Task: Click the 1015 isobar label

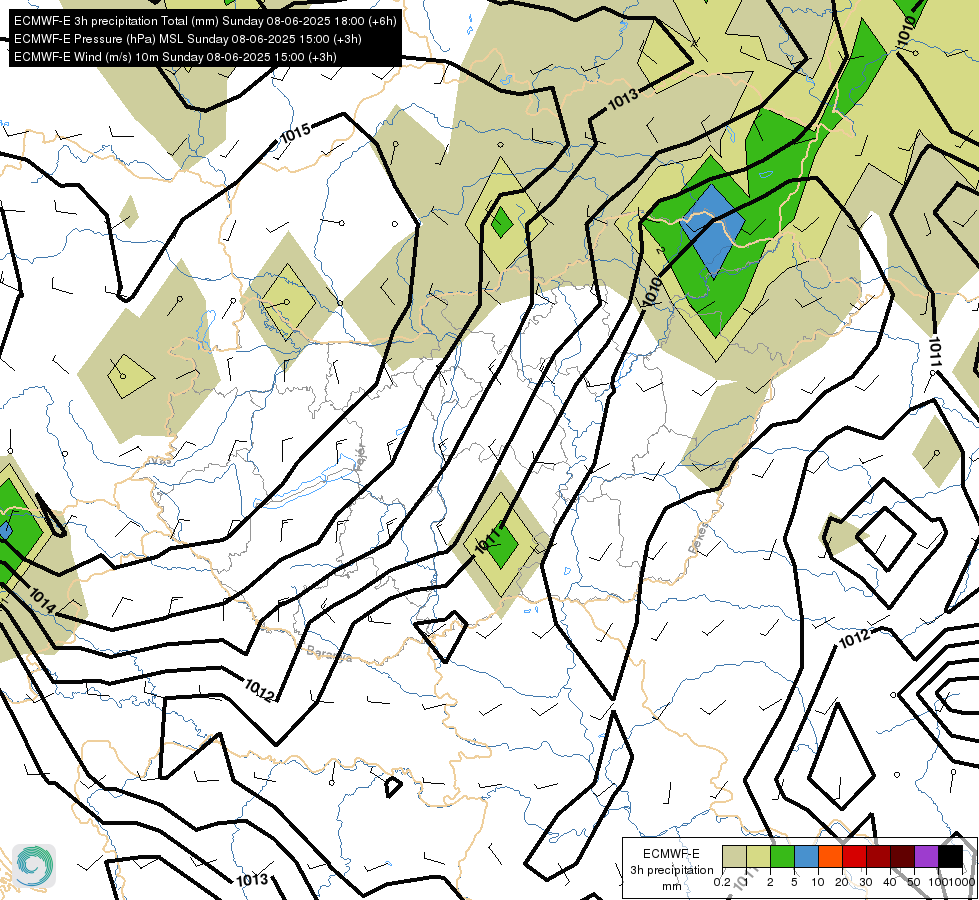Action: pos(295,133)
